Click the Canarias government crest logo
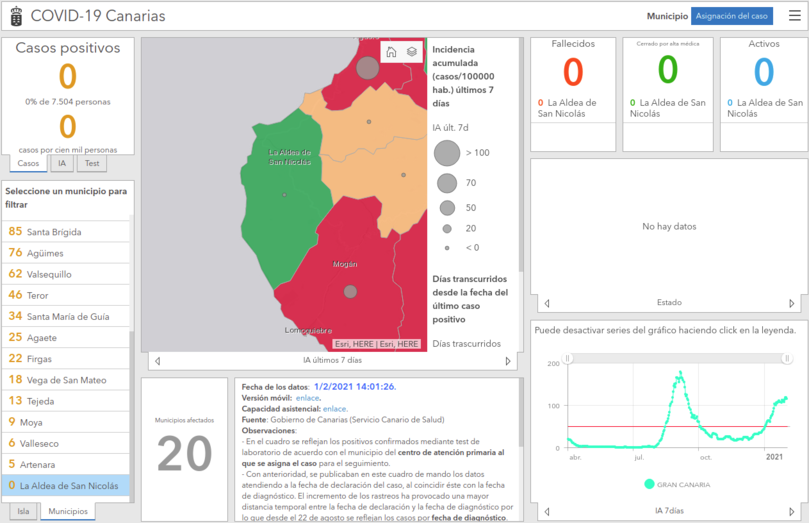 14,16
